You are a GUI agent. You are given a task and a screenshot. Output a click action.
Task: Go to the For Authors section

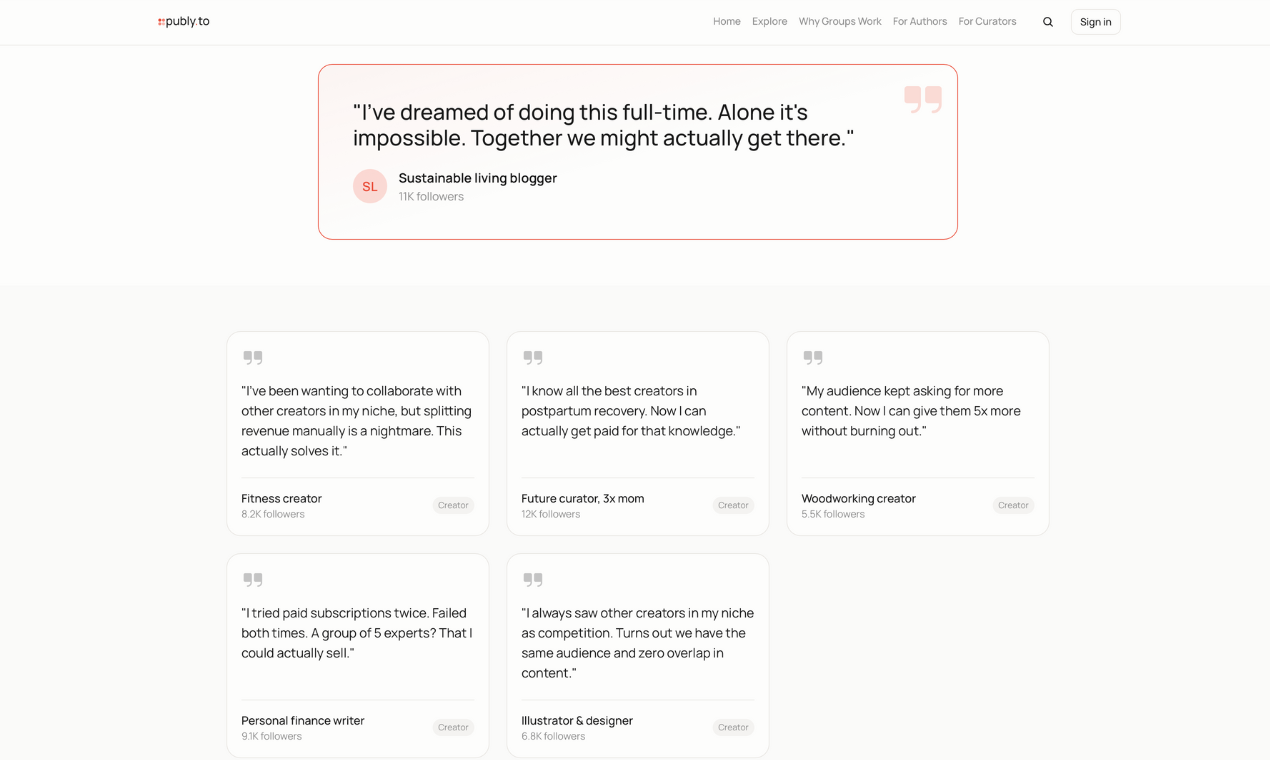[x=919, y=21]
